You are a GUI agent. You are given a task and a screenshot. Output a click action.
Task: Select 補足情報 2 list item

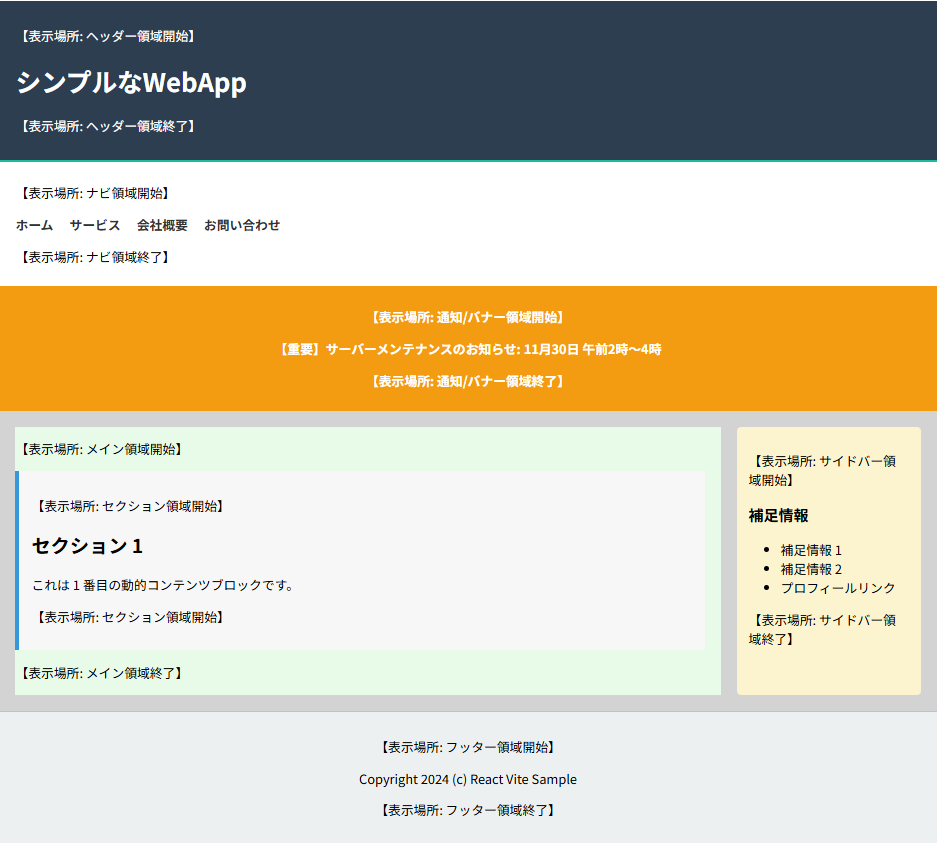pyautogui.click(x=811, y=569)
